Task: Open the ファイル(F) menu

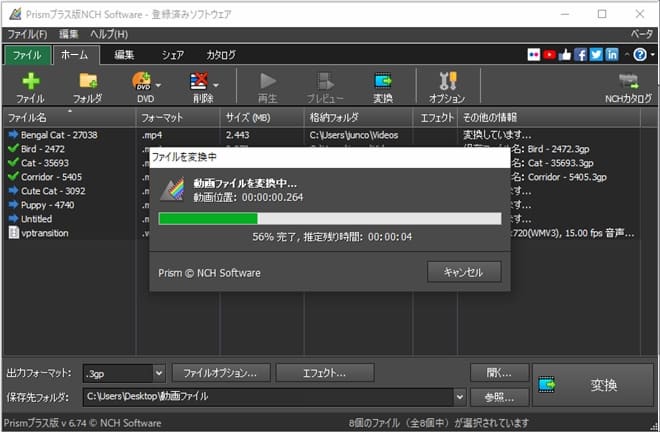Action: [27, 34]
